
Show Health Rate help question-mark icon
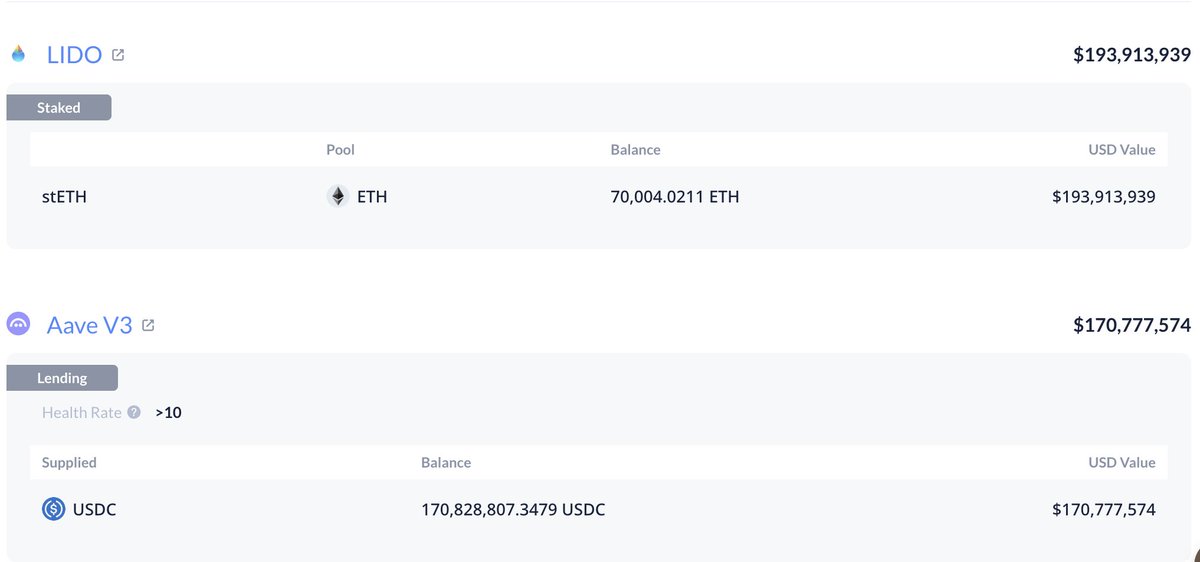pyautogui.click(x=134, y=412)
